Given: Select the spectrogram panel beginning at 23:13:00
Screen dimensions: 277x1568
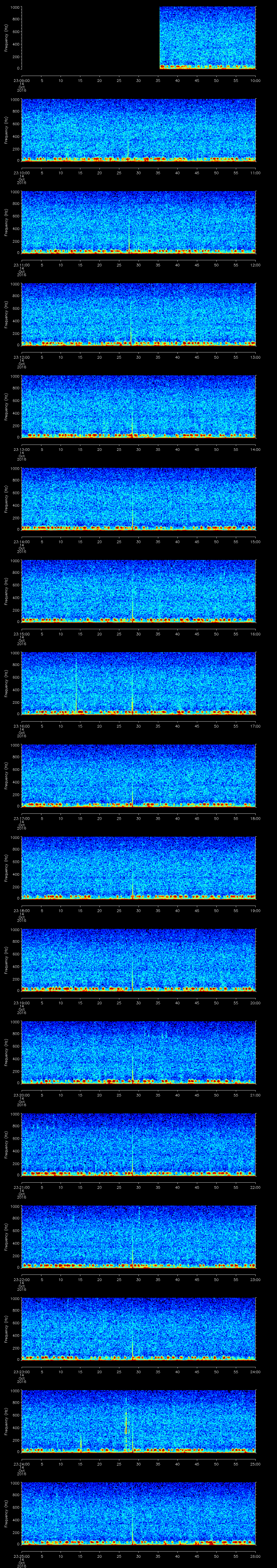Looking at the screenshot, I should pos(138,406).
